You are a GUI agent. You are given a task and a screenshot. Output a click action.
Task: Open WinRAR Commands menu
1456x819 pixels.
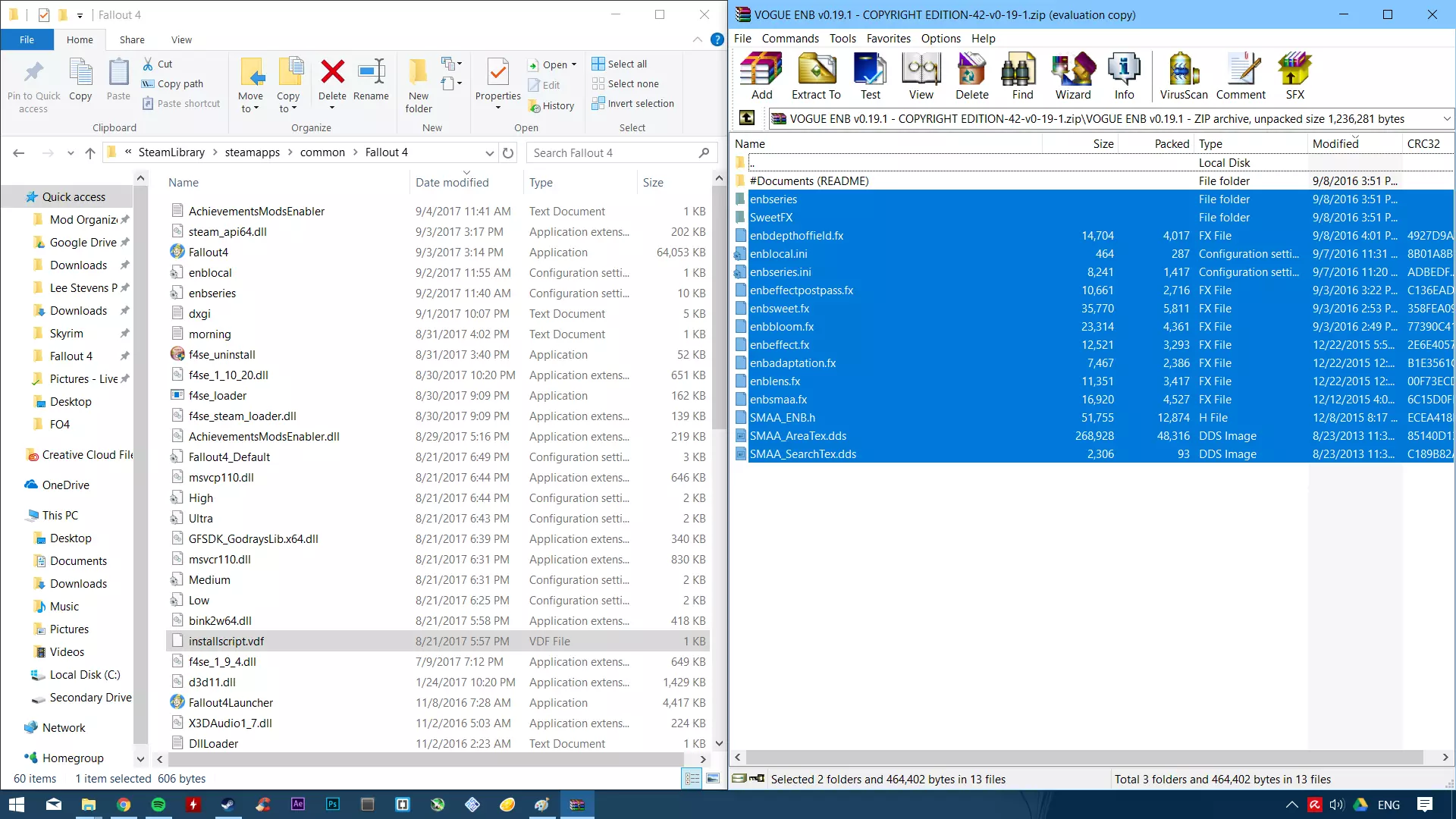pyautogui.click(x=790, y=39)
